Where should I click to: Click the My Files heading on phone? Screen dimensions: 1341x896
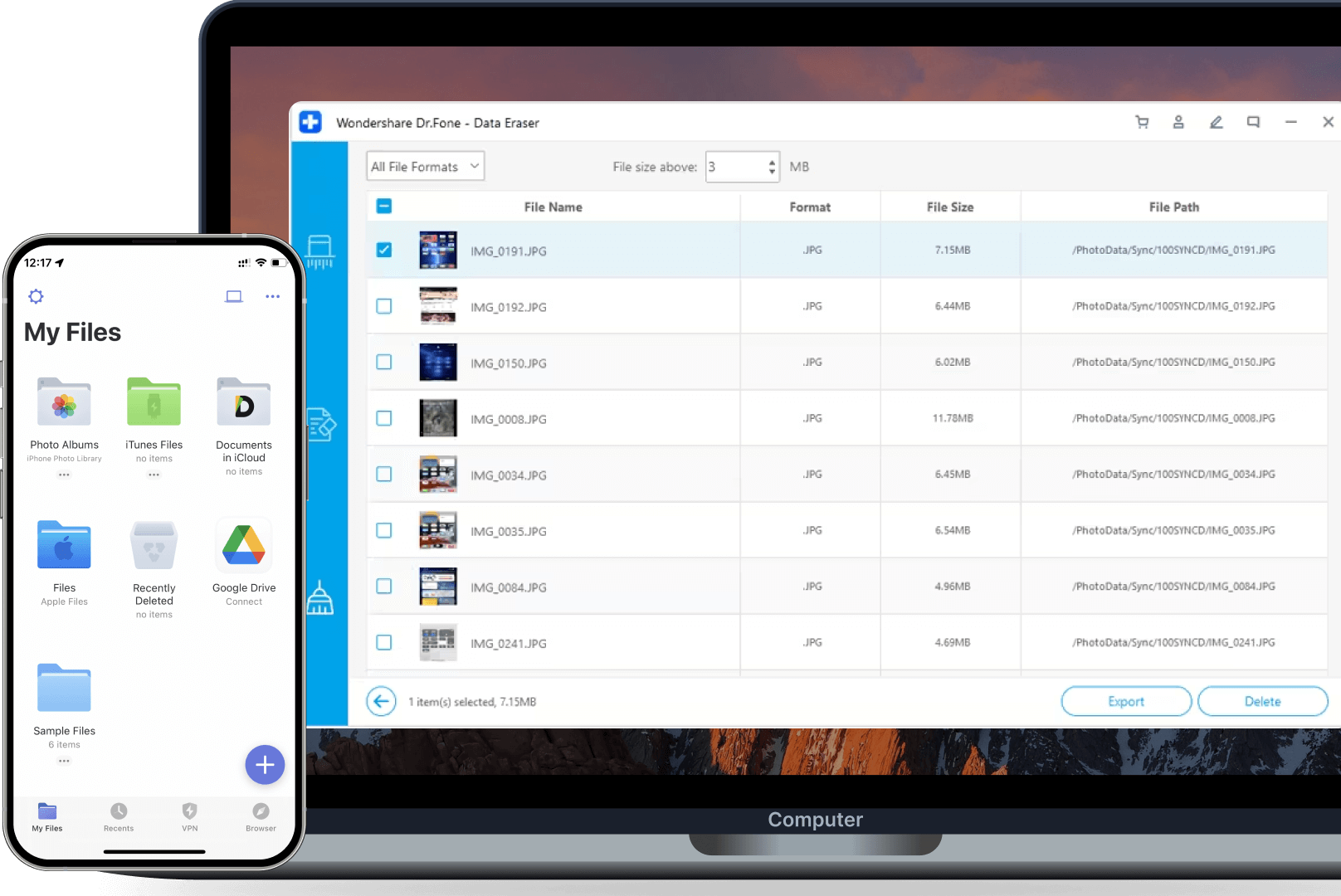pos(73,333)
